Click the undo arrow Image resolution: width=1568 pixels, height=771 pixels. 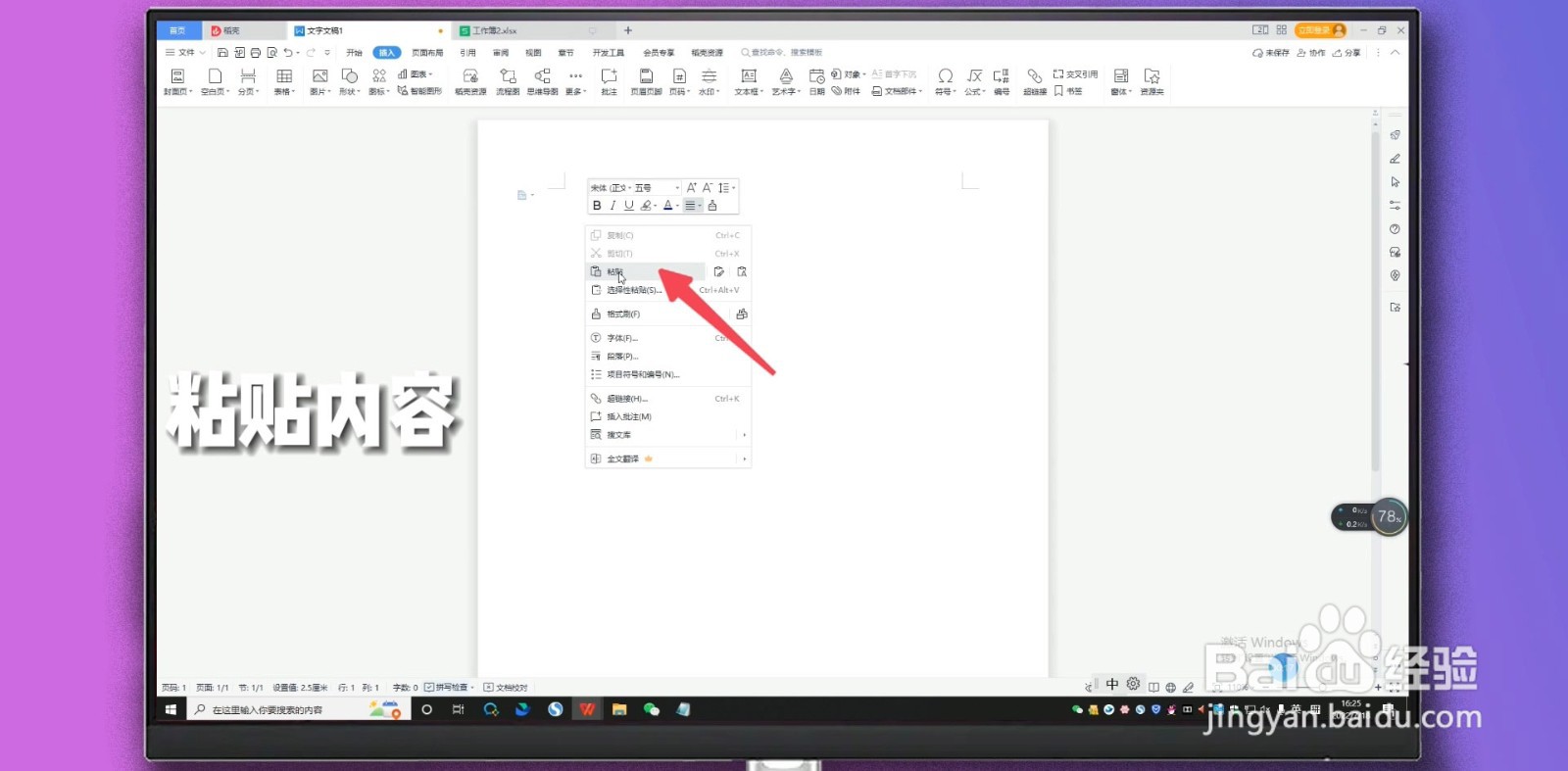tap(288, 53)
